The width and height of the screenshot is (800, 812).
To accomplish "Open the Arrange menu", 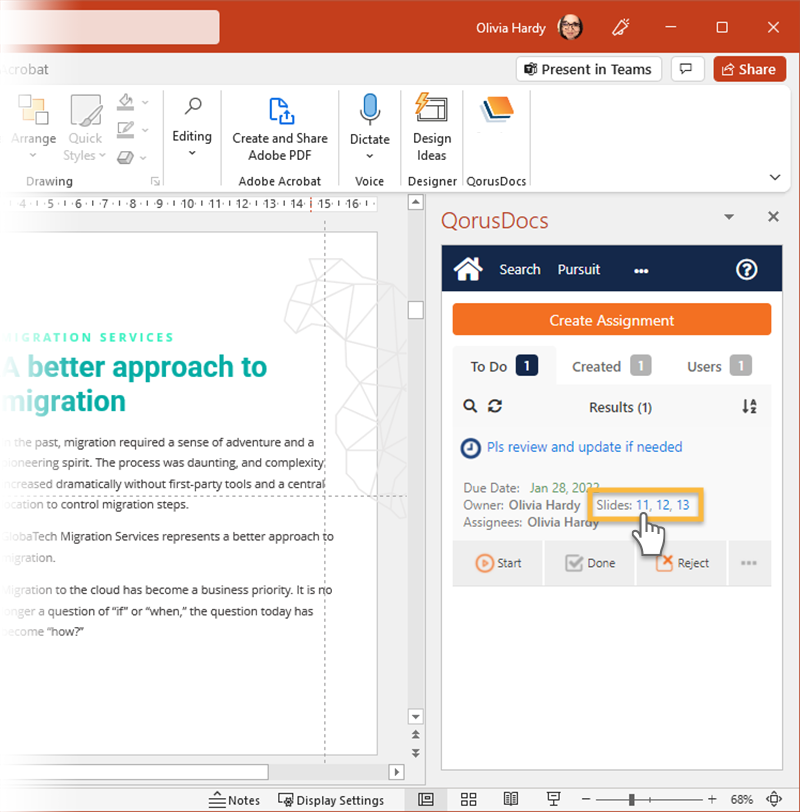I will coord(34,127).
